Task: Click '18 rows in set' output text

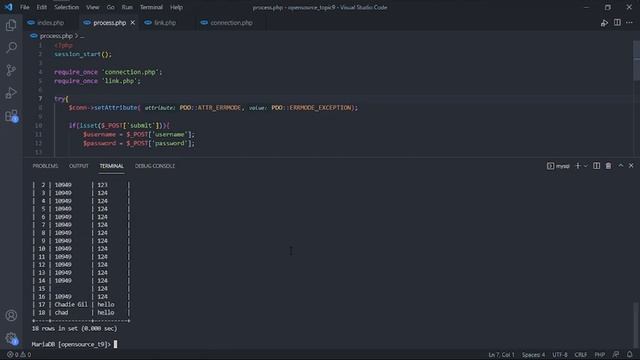Action: (x=74, y=329)
